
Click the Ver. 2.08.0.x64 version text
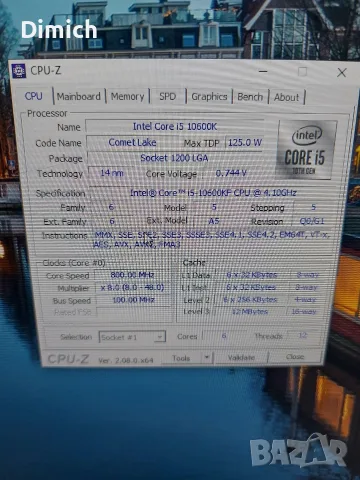coord(126,360)
